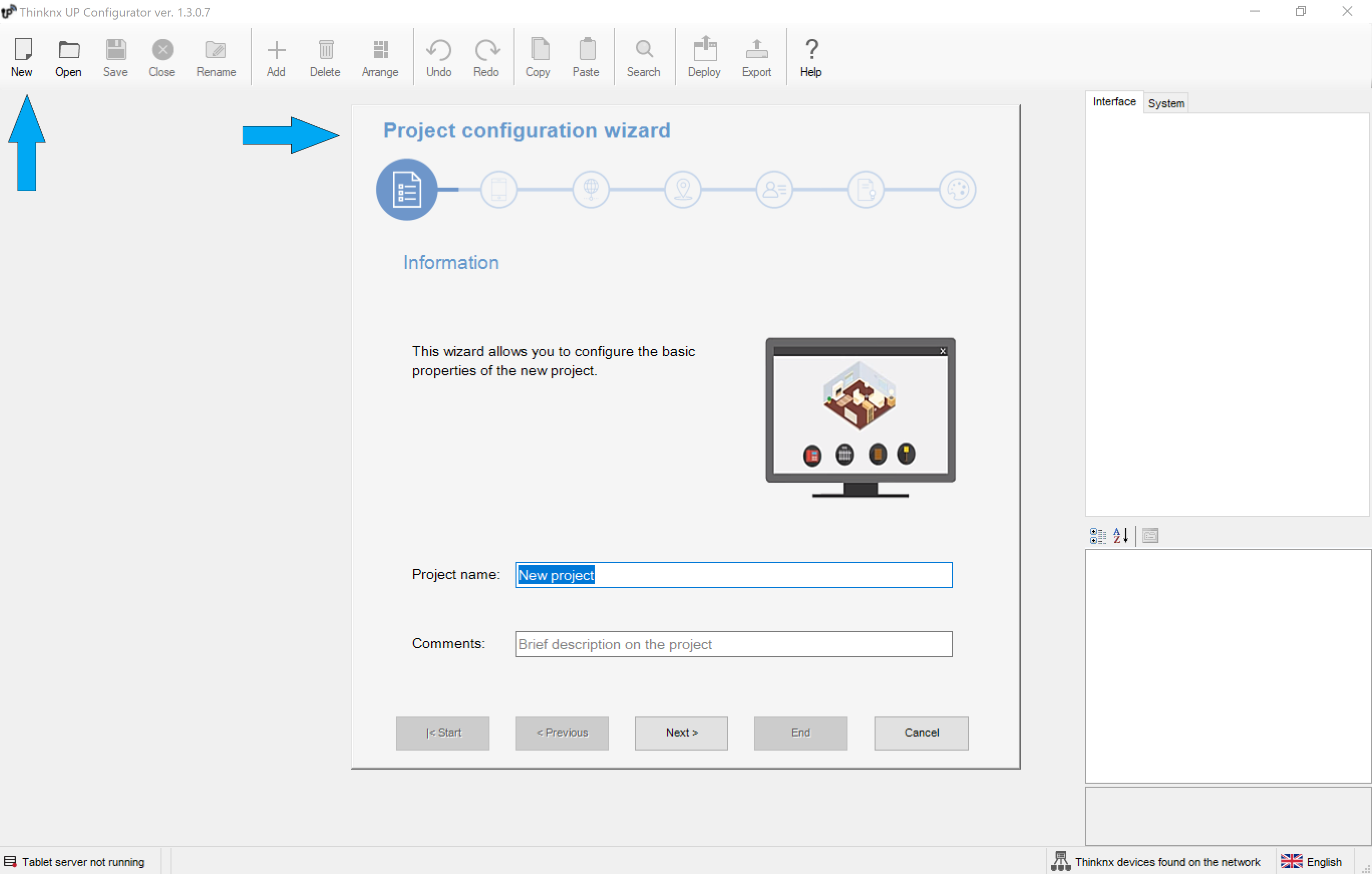Select the Interface tab
The width and height of the screenshot is (1372, 874).
(1114, 102)
